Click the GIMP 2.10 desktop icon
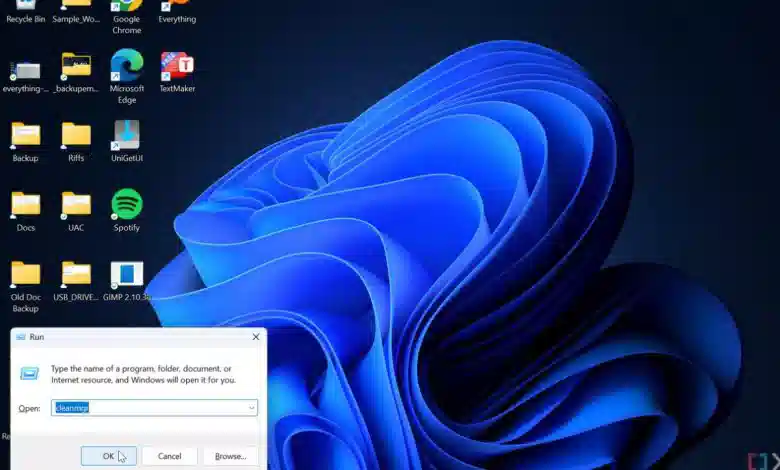Screen dimensions: 780x470 [x=126, y=281]
